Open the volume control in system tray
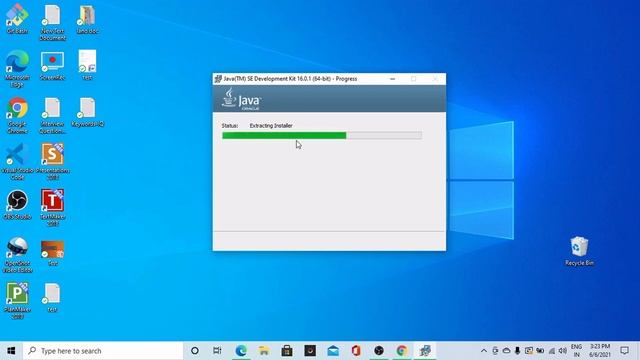 562,351
